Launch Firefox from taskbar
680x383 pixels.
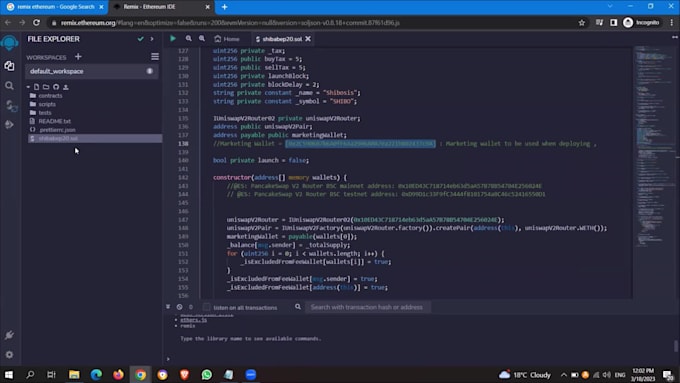click(x=118, y=374)
